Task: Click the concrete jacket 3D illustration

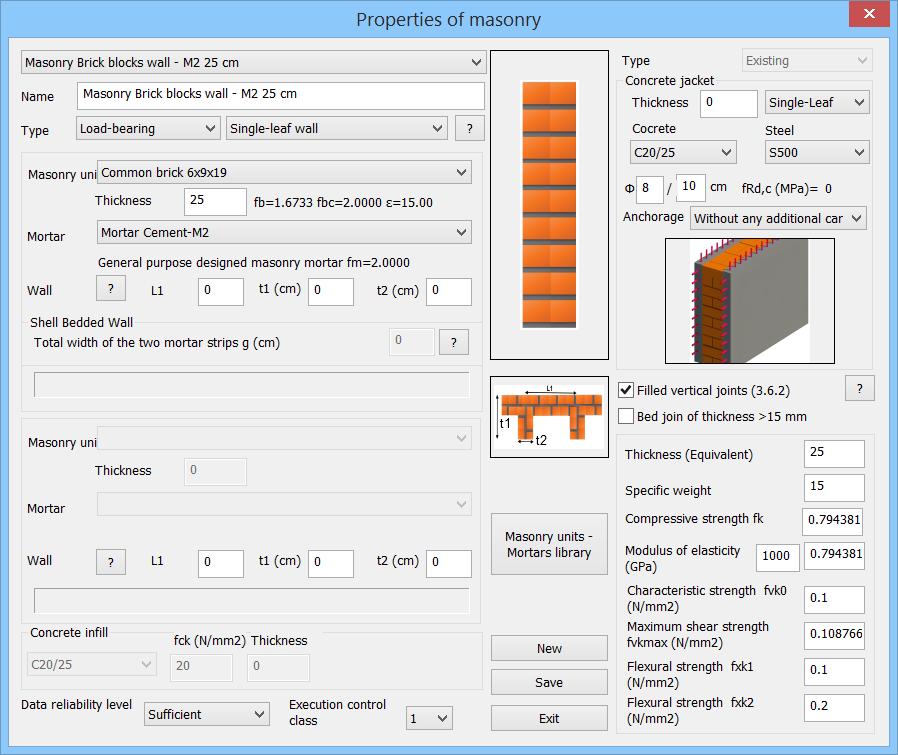Action: tap(750, 301)
